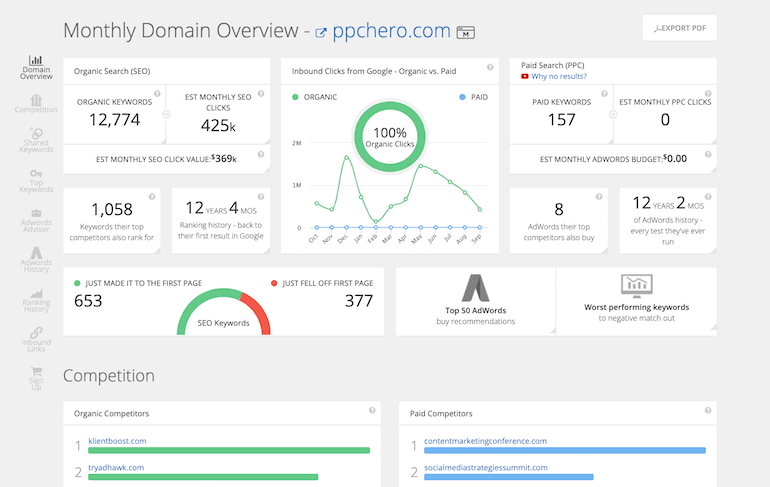Click help icon on Organic Competitors panel

(372, 410)
